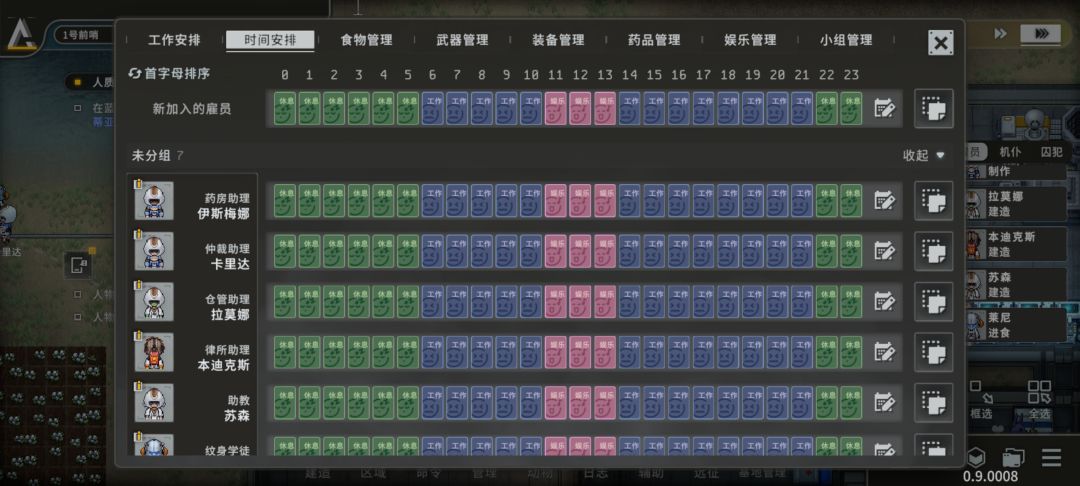The height and width of the screenshot is (486, 1080).
Task: Select 本迪克斯 建造 in the side list
Action: click(x=1015, y=244)
